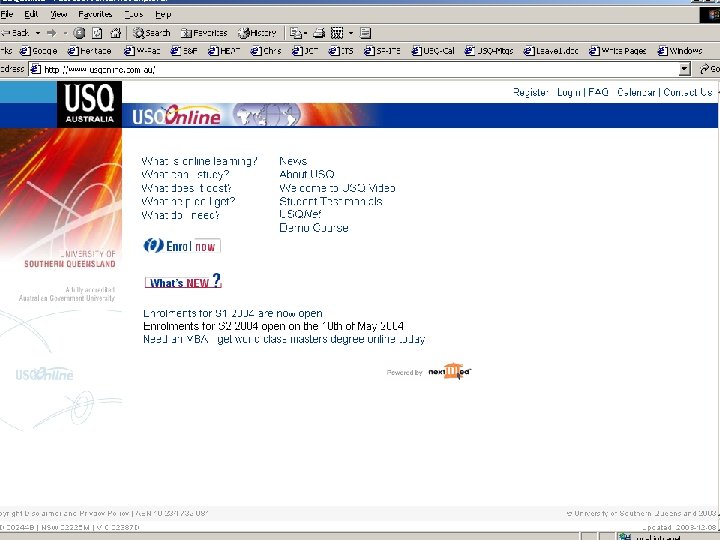Open the View menu
Screen dimensions: 720x540
[59, 14]
